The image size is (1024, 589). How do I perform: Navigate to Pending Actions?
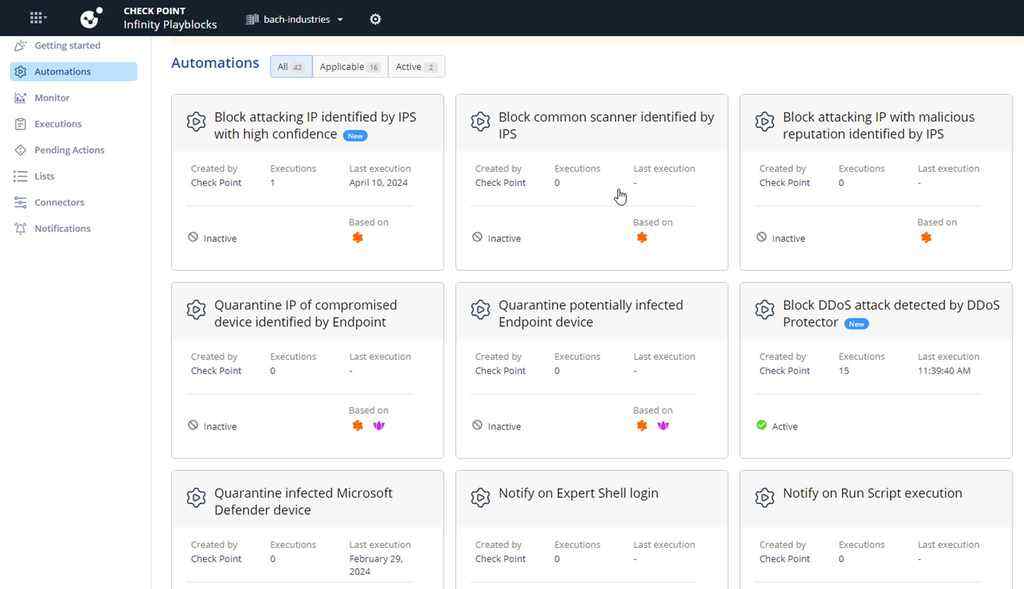[x=69, y=150]
